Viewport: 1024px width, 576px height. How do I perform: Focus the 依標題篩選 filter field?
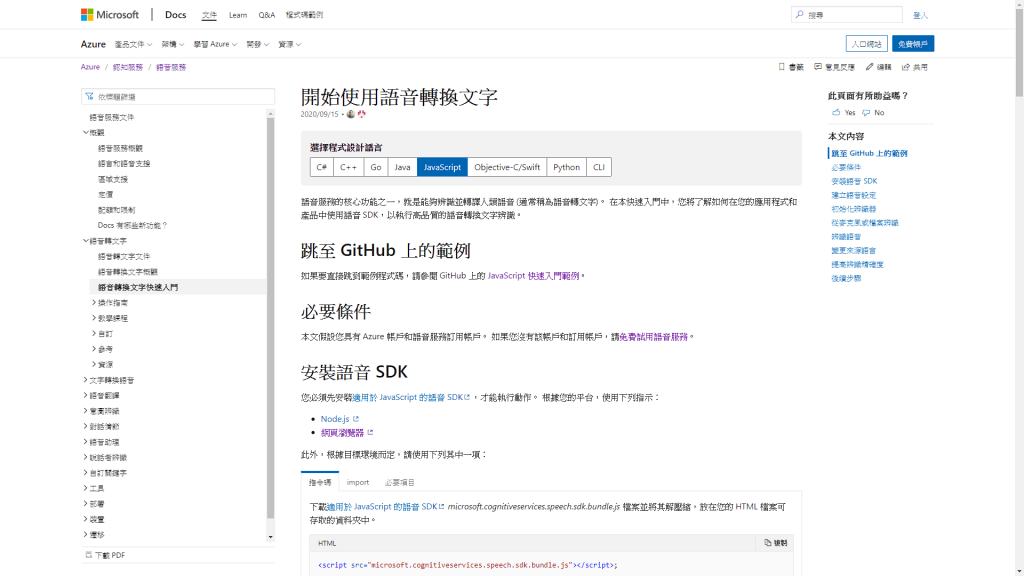coord(178,97)
